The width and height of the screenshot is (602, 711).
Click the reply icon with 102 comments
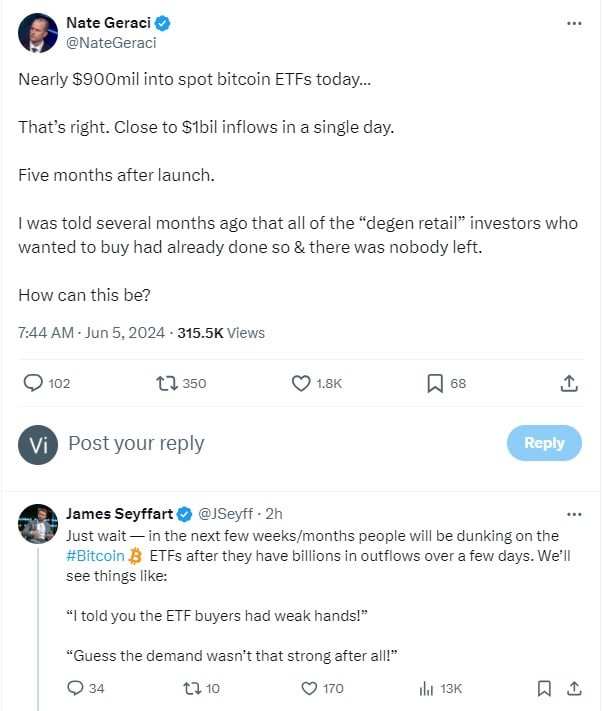coord(33,383)
